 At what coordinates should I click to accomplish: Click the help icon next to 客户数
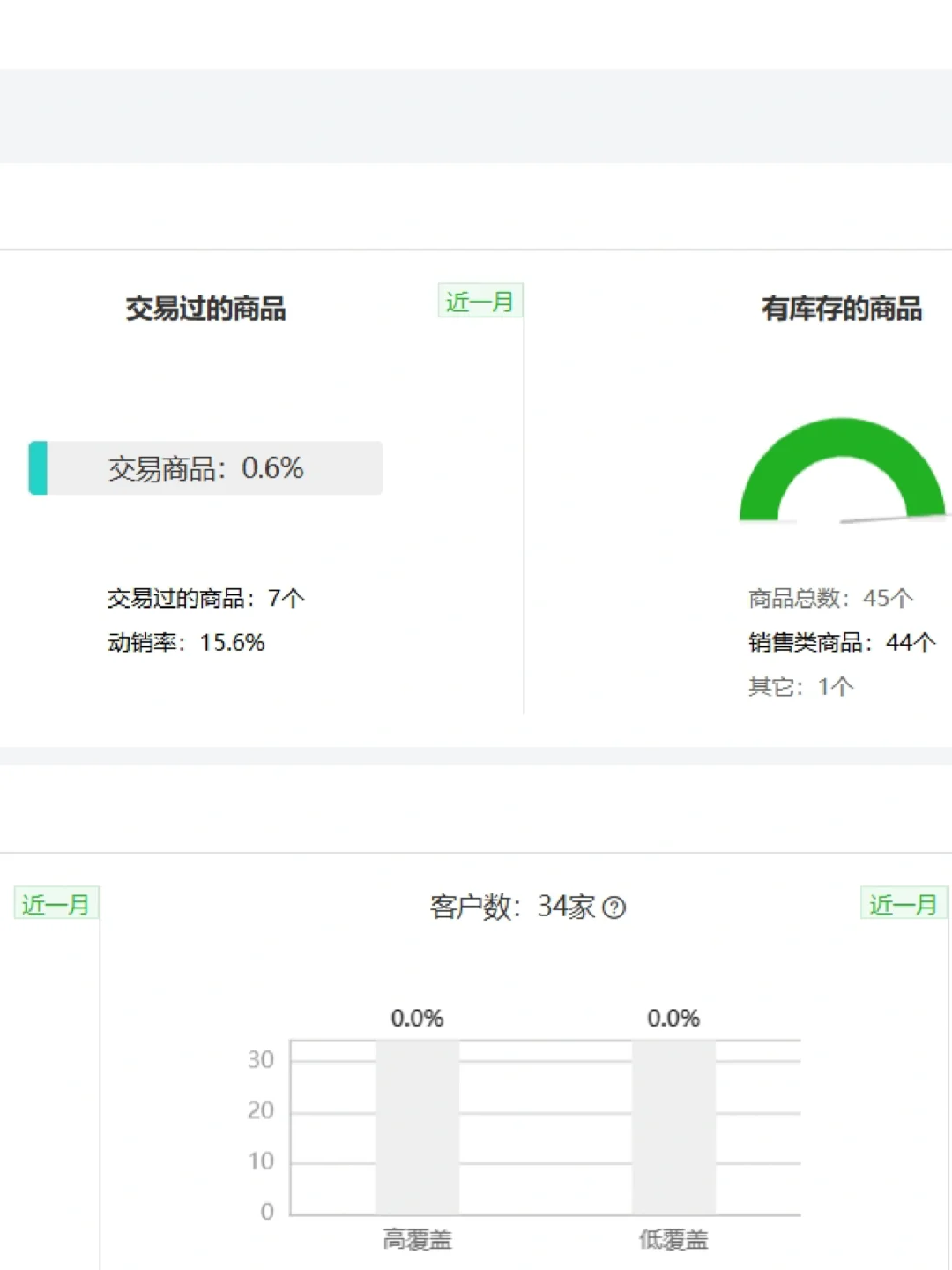pos(616,908)
